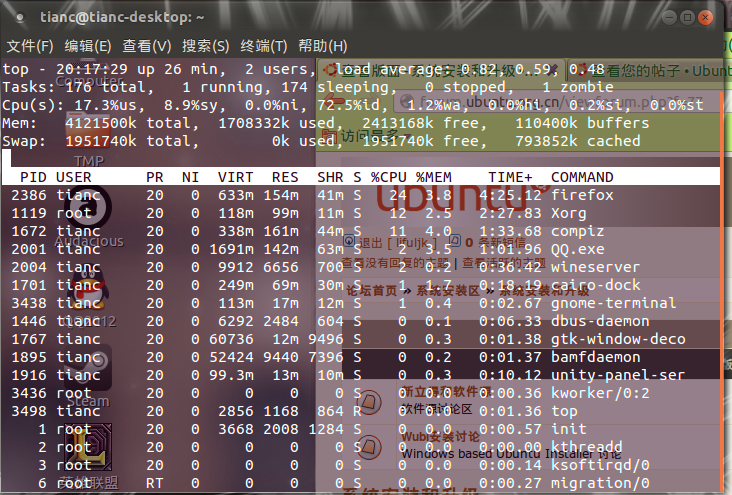The height and width of the screenshot is (495, 732).
Task: Select the gtk-window-deco process name
Action: [x=618, y=339]
